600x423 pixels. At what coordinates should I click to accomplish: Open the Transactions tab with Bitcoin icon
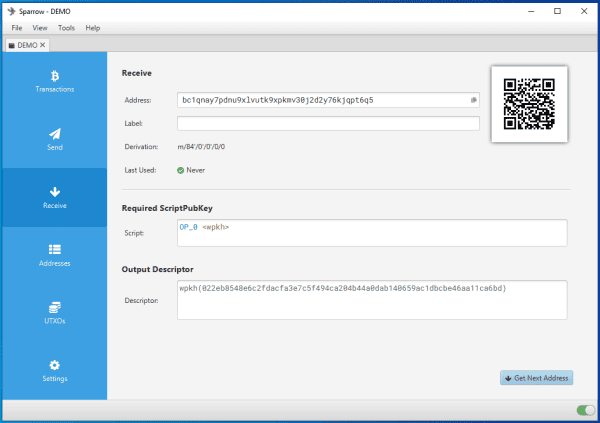[x=54, y=81]
